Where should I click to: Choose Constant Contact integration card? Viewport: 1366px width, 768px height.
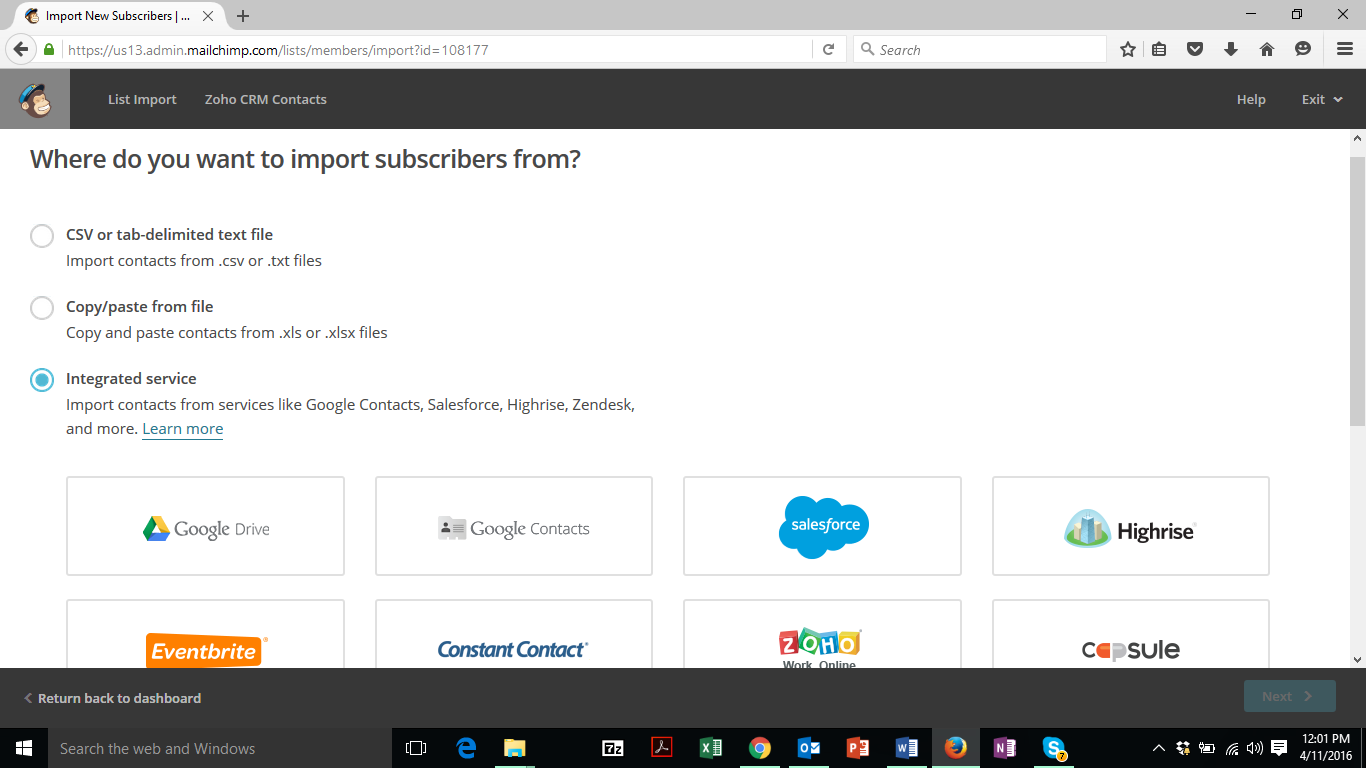[514, 634]
